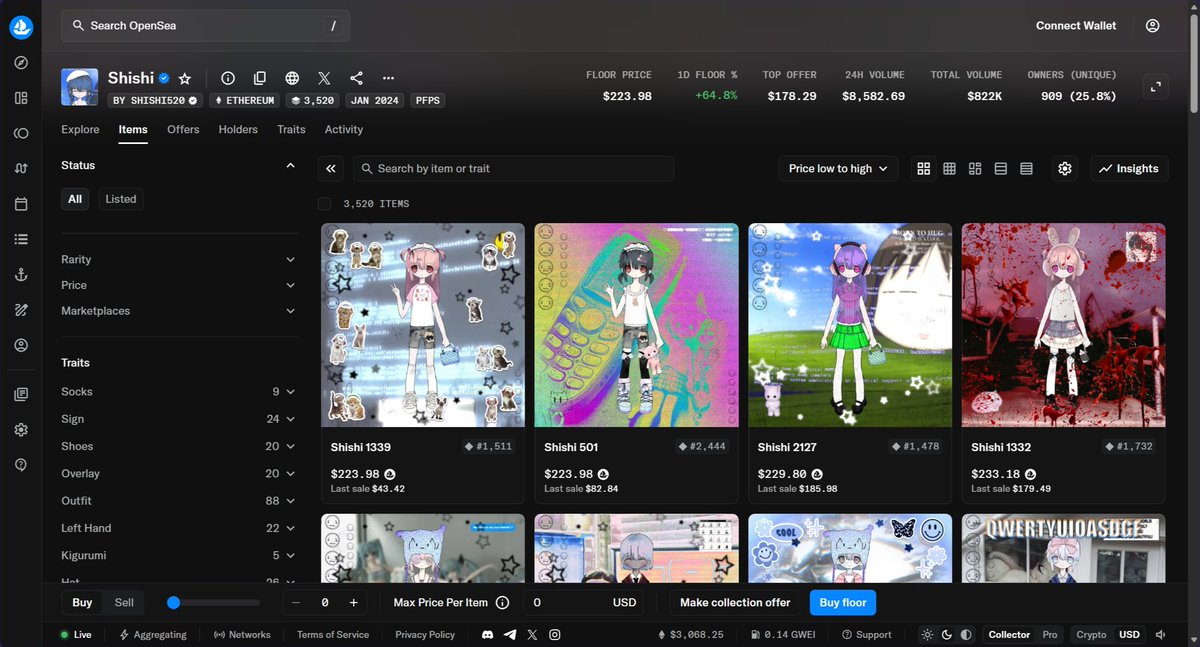This screenshot has width=1200, height=647.
Task: Switch to mosaic grid view
Action: click(x=975, y=169)
